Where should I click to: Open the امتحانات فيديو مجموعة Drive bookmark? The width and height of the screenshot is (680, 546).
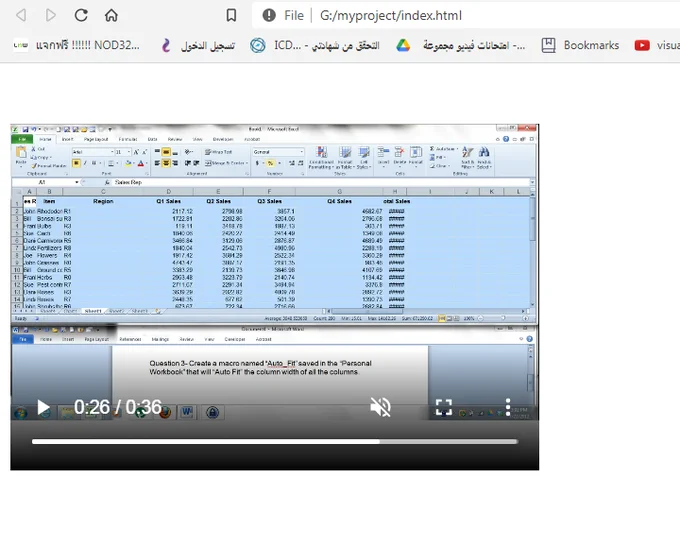coord(461,45)
